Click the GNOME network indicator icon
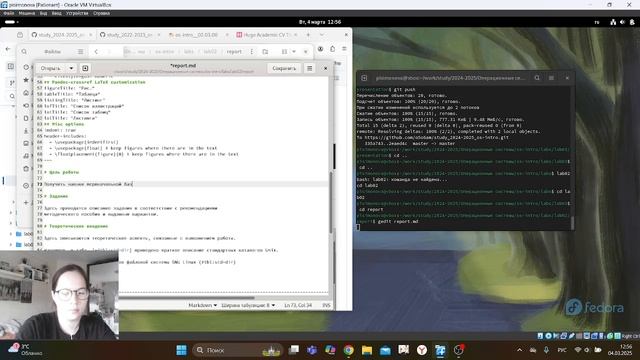 coord(613,22)
